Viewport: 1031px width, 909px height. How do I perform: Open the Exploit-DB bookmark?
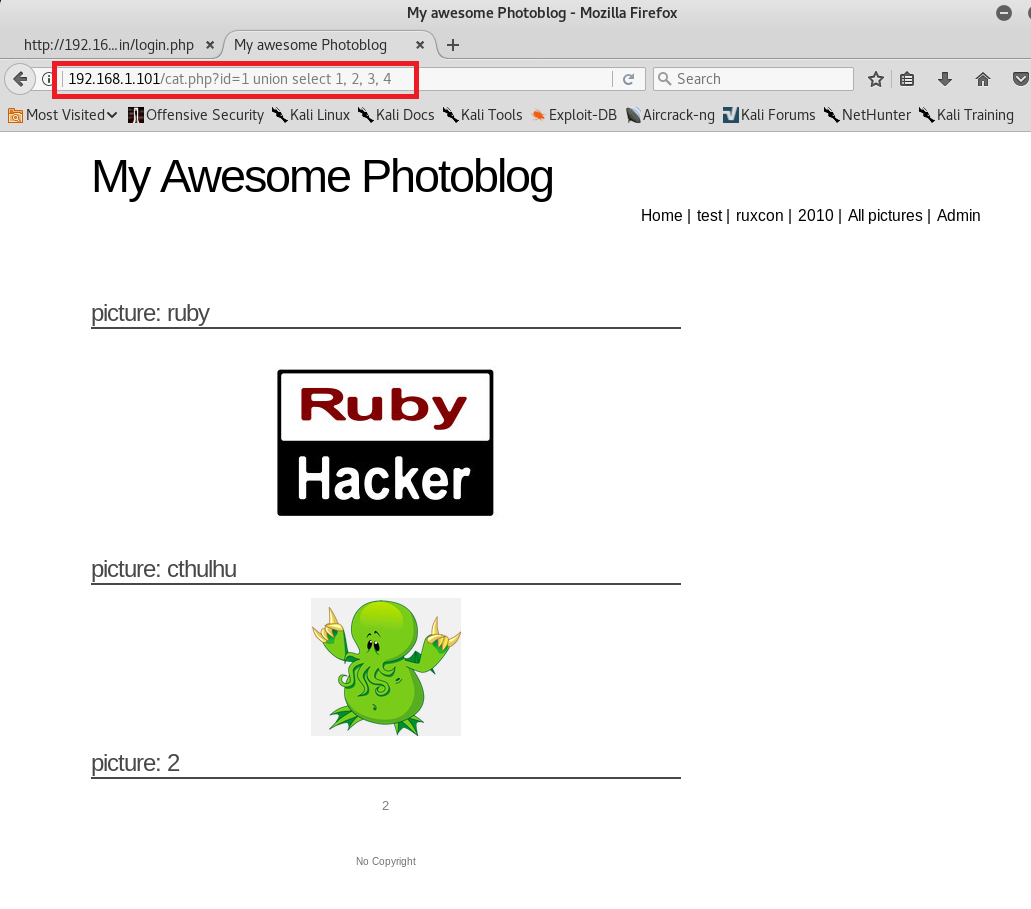tap(574, 115)
